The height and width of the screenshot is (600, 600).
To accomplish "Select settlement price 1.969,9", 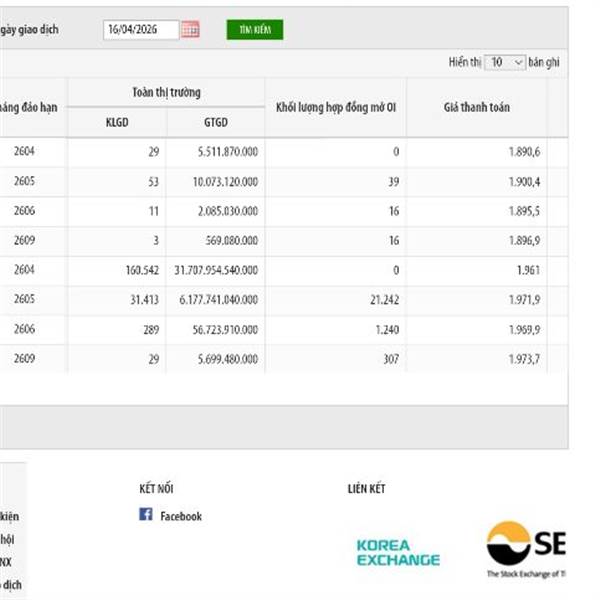I will (524, 329).
